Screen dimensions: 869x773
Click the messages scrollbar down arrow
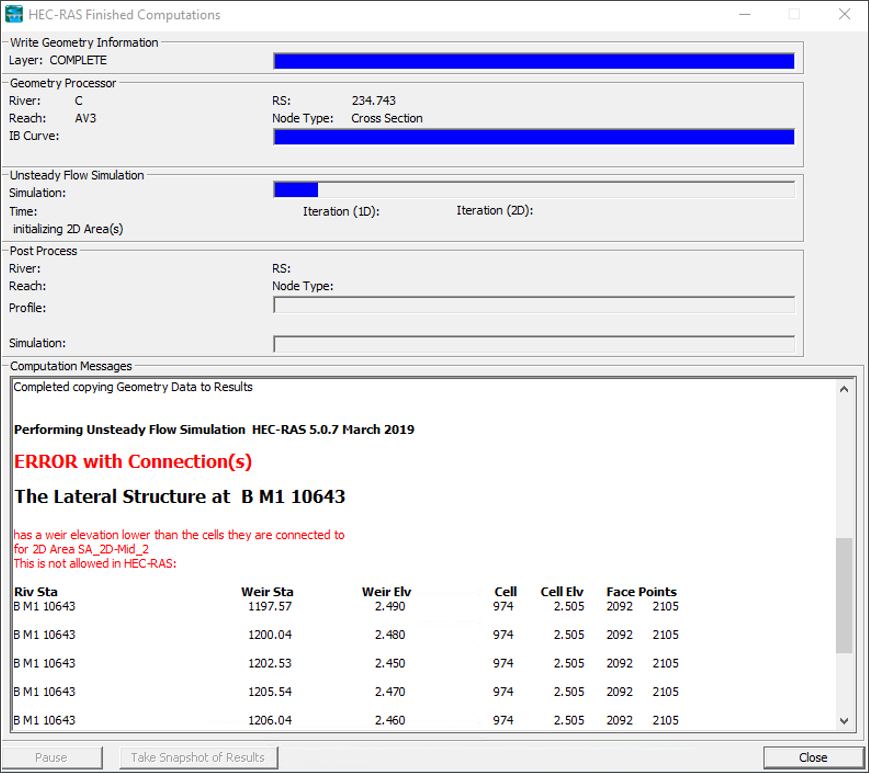pos(845,720)
